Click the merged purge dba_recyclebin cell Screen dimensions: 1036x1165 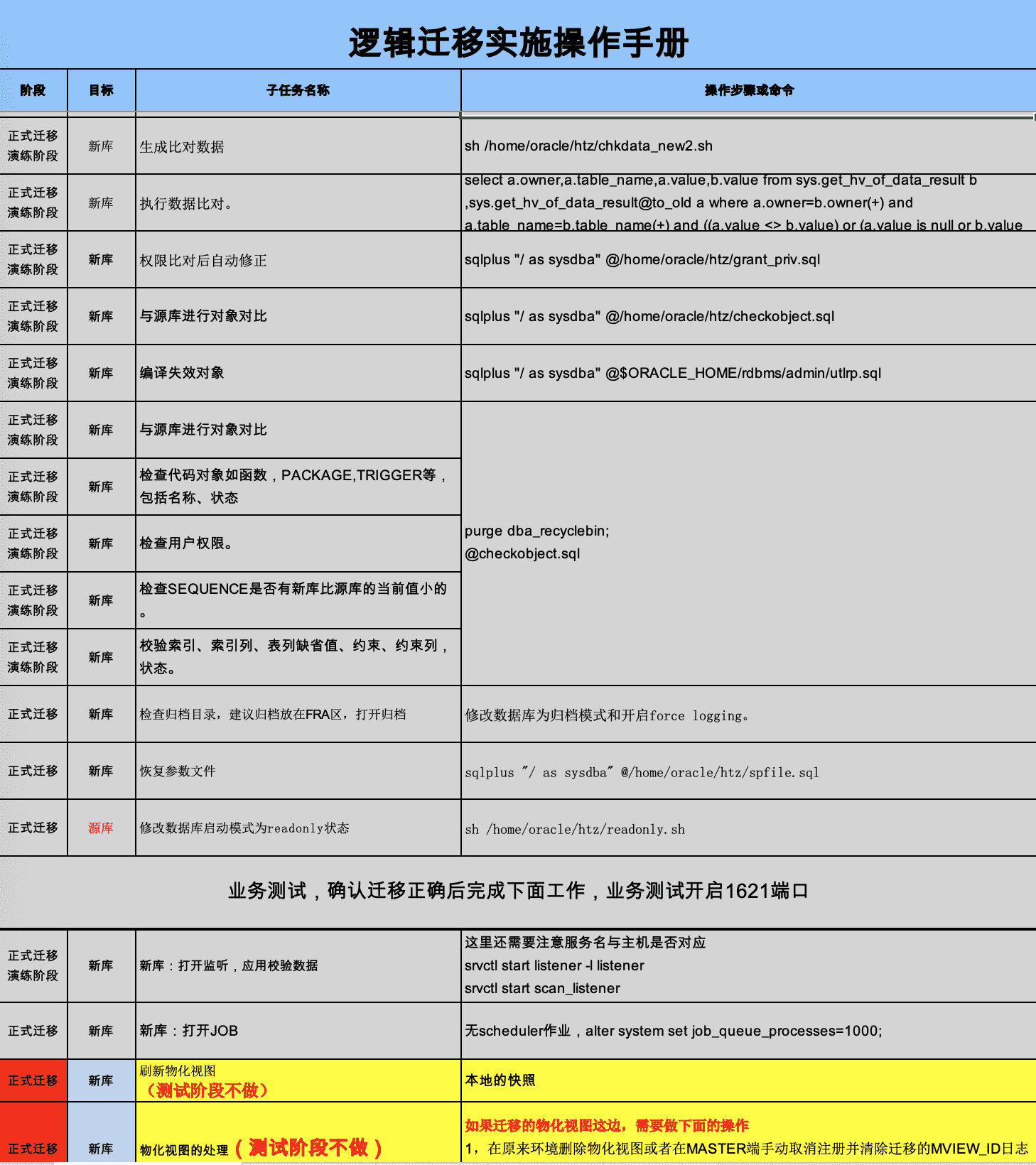[748, 543]
